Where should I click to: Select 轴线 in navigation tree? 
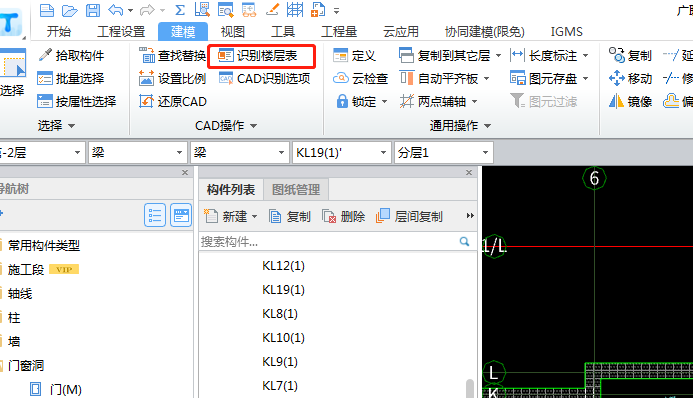point(19,293)
